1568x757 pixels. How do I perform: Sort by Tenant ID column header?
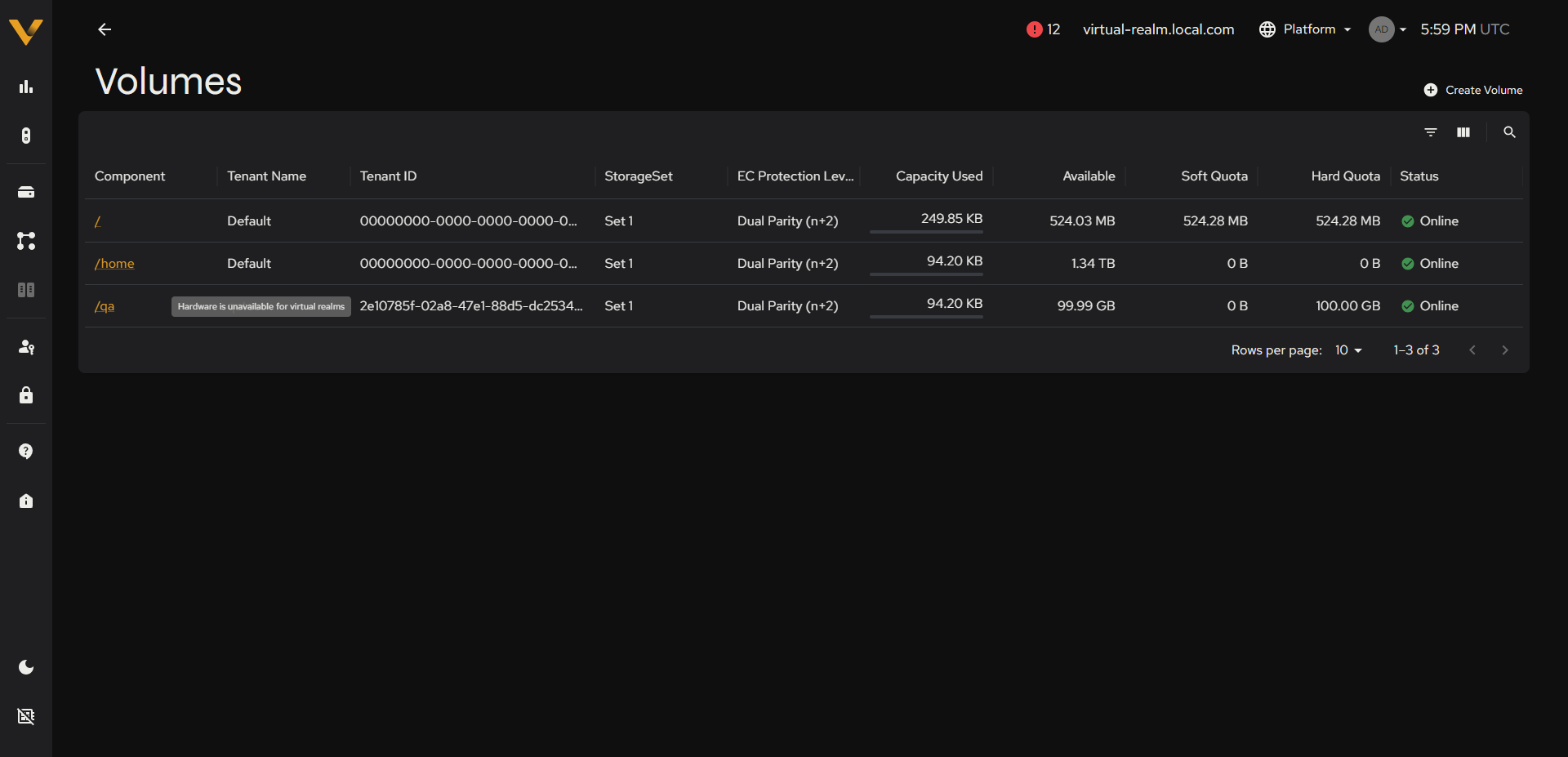(388, 176)
